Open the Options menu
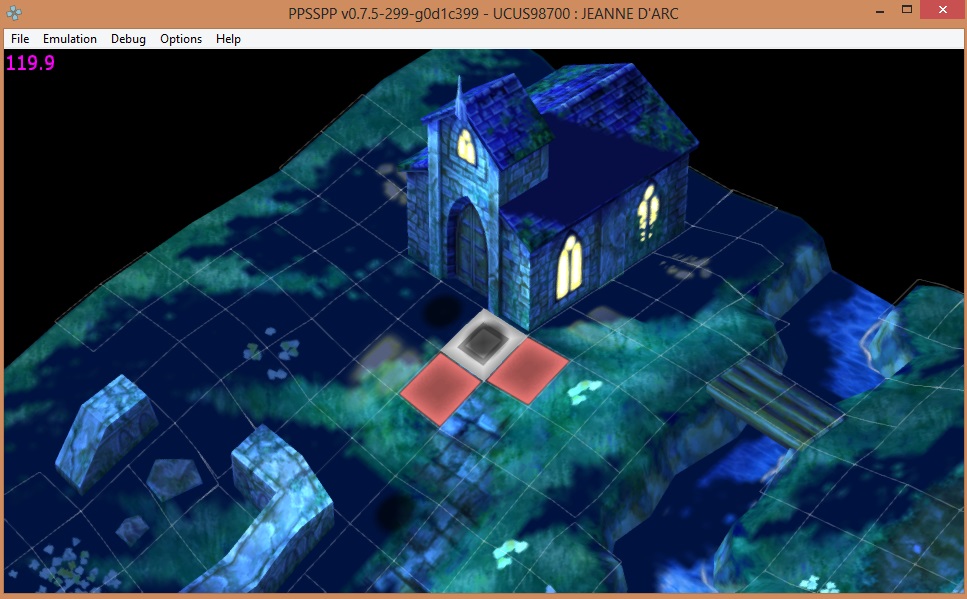The width and height of the screenshot is (967, 599). pyautogui.click(x=181, y=39)
